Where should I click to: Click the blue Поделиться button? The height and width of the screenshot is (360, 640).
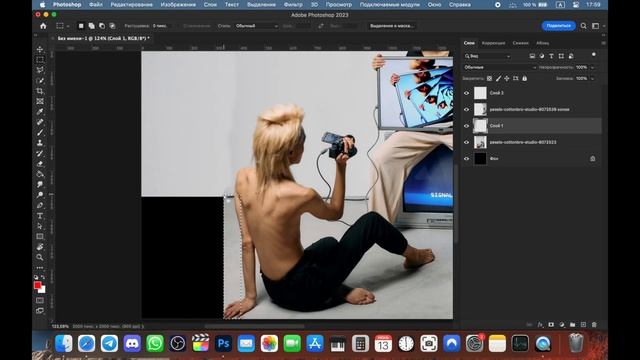558,26
